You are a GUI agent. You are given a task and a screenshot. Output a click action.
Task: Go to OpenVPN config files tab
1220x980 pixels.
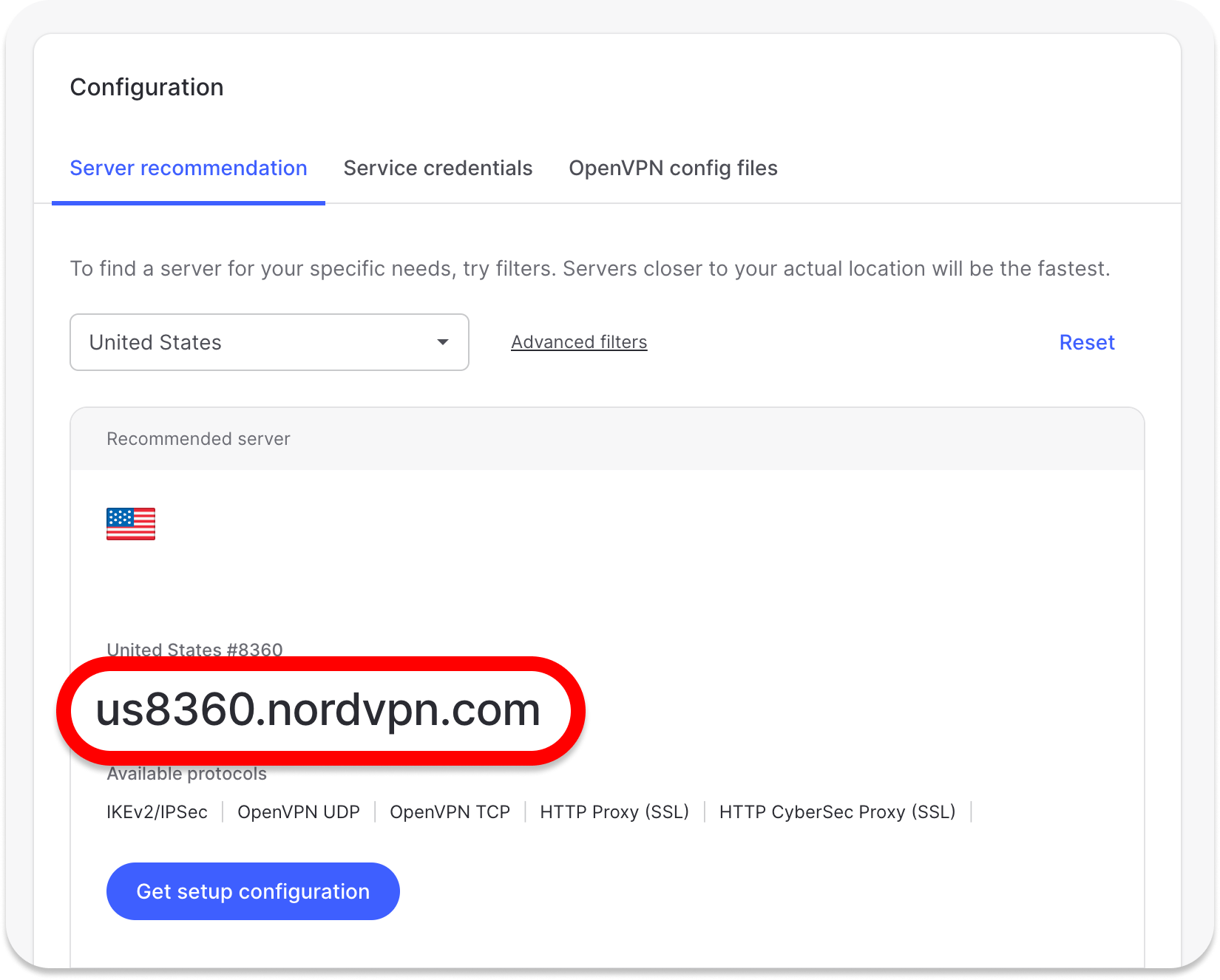tap(673, 169)
